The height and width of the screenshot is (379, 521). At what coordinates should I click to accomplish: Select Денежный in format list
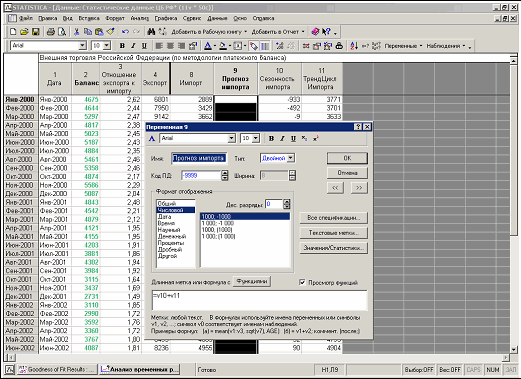(175, 236)
